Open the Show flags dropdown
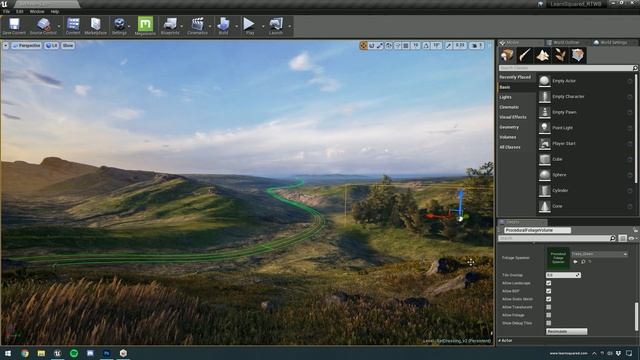 click(x=68, y=45)
